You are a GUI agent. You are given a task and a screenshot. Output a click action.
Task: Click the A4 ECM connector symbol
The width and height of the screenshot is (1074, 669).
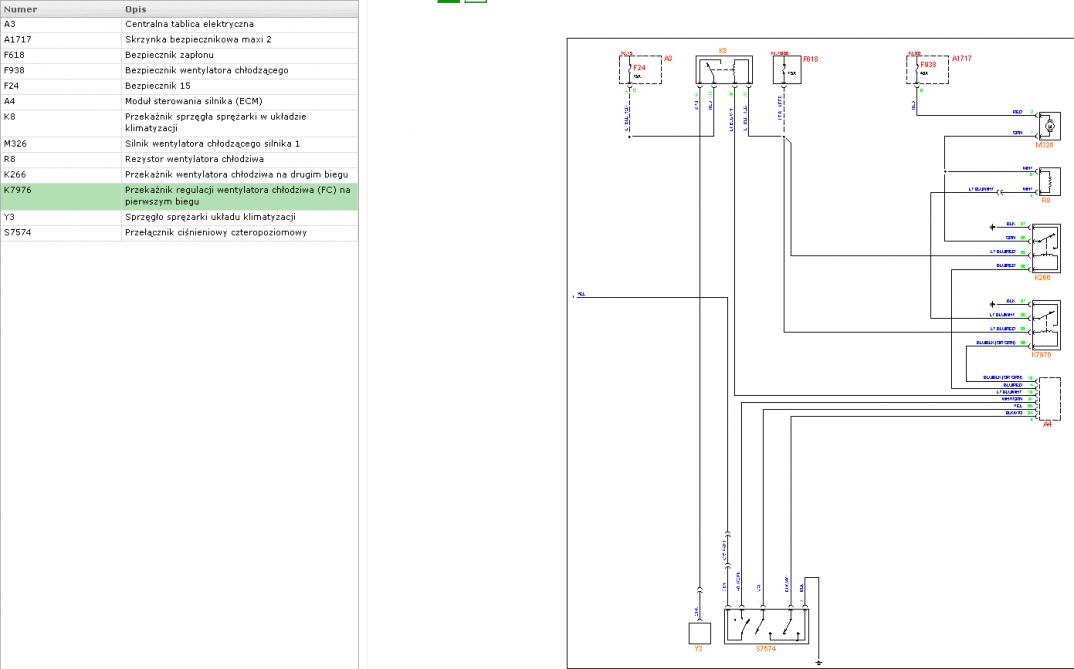click(1049, 397)
